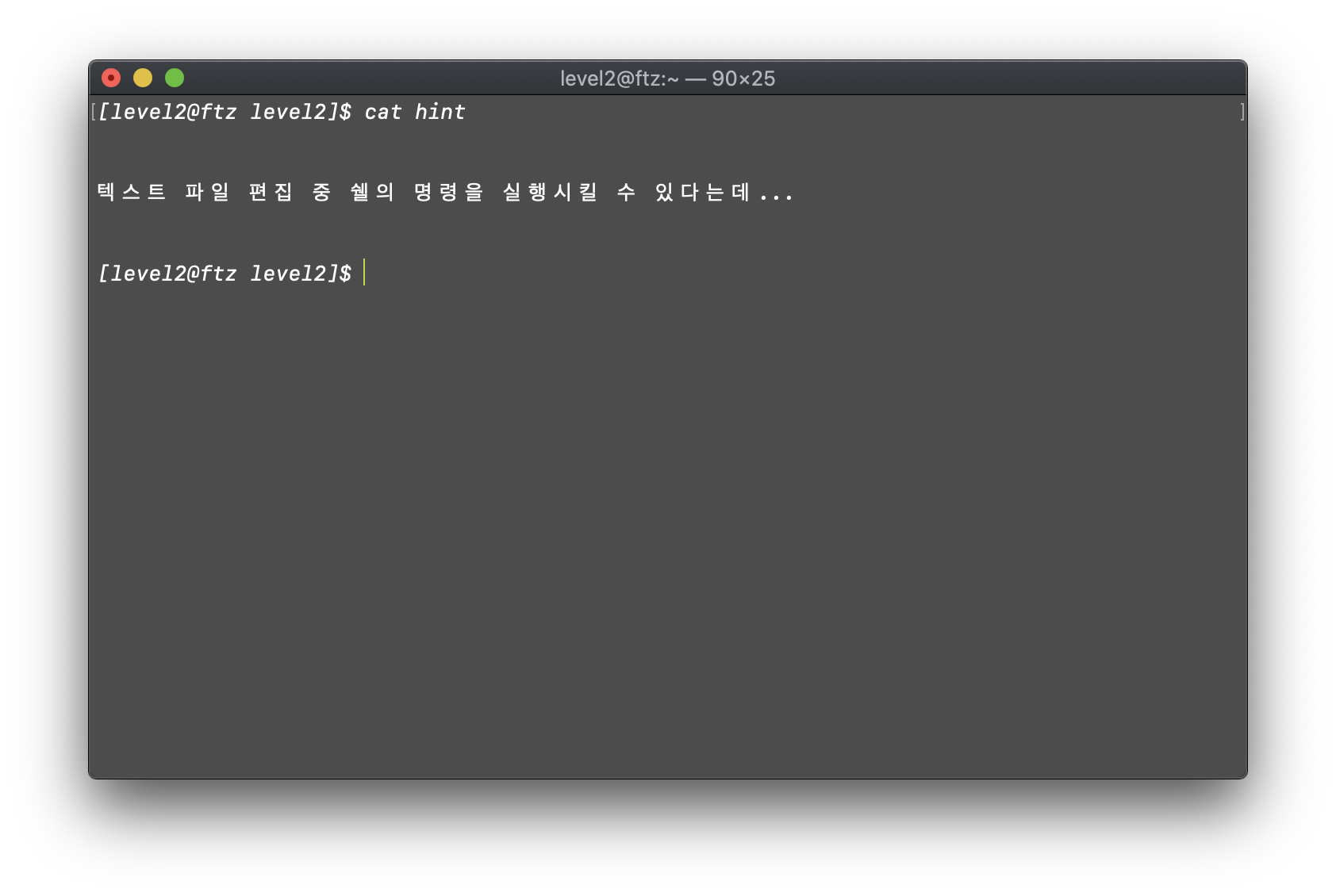Click the window title 'level2@ftz:~ — 90×25'
1336x896 pixels.
tap(667, 78)
